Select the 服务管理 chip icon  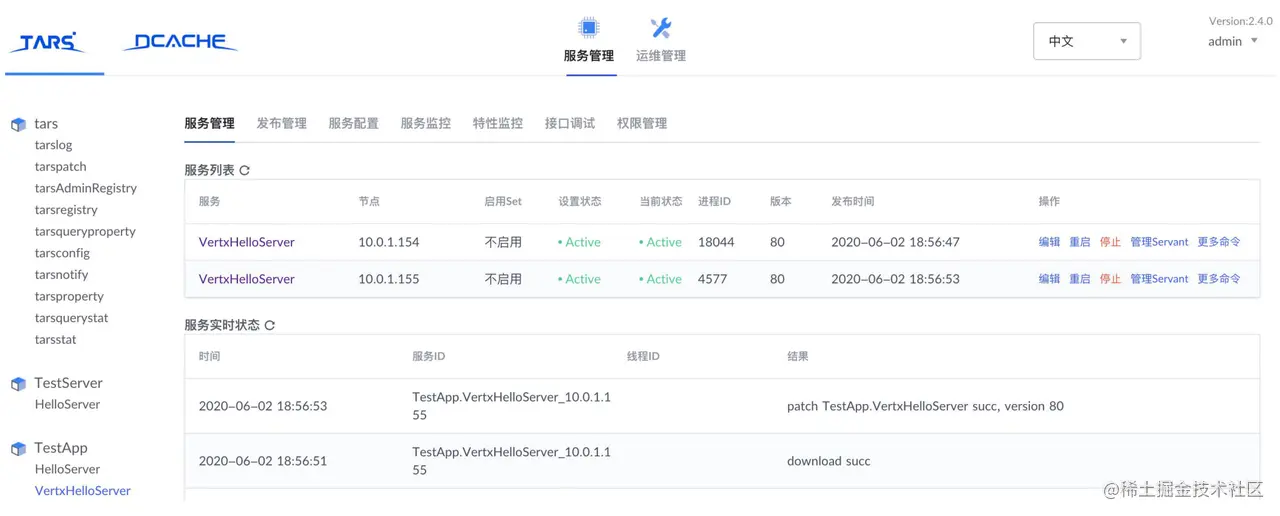click(589, 27)
